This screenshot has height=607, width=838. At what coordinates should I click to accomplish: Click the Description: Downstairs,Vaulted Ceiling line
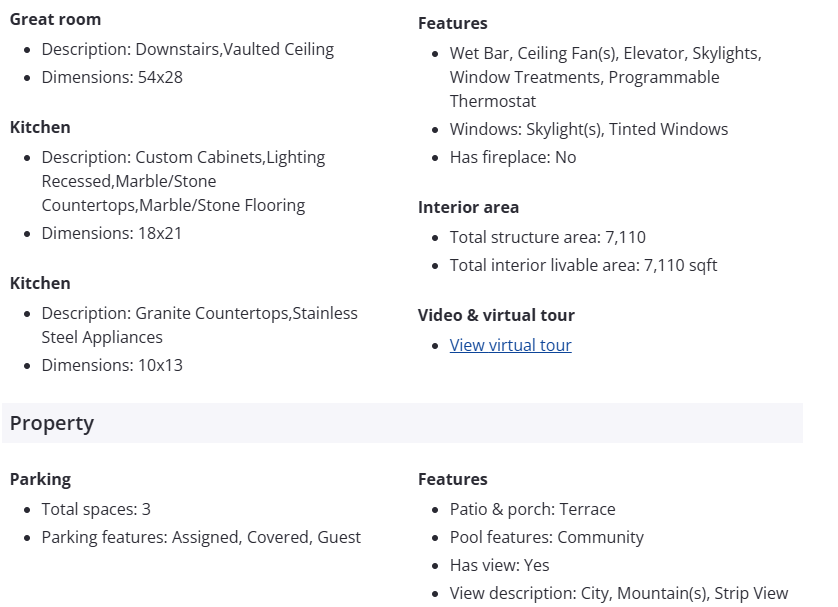pos(188,49)
